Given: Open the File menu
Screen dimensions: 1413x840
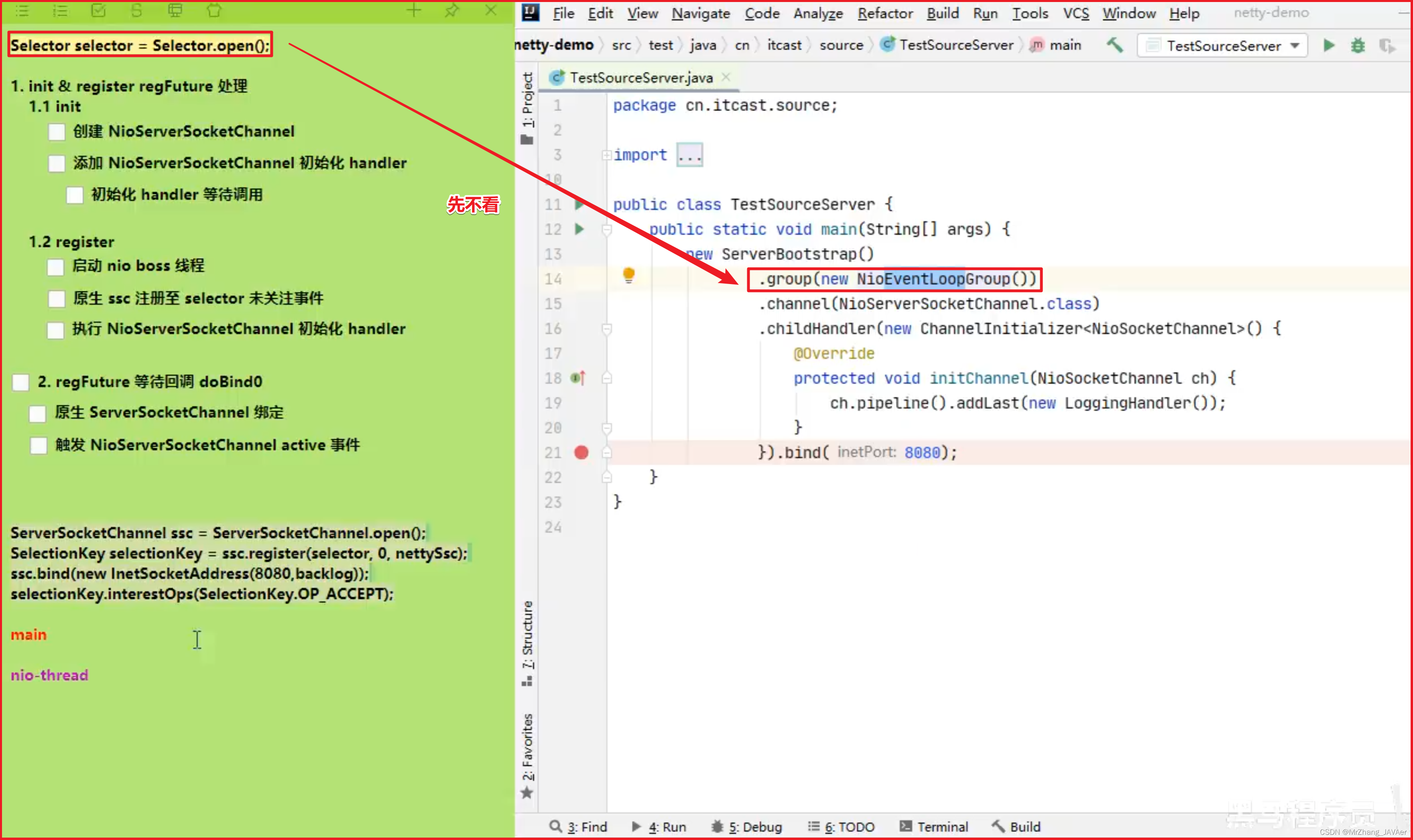Looking at the screenshot, I should point(563,13).
